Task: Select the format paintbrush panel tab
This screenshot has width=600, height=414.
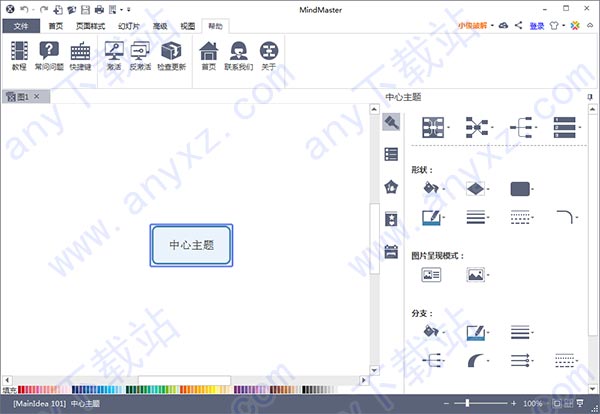Action: (391, 122)
